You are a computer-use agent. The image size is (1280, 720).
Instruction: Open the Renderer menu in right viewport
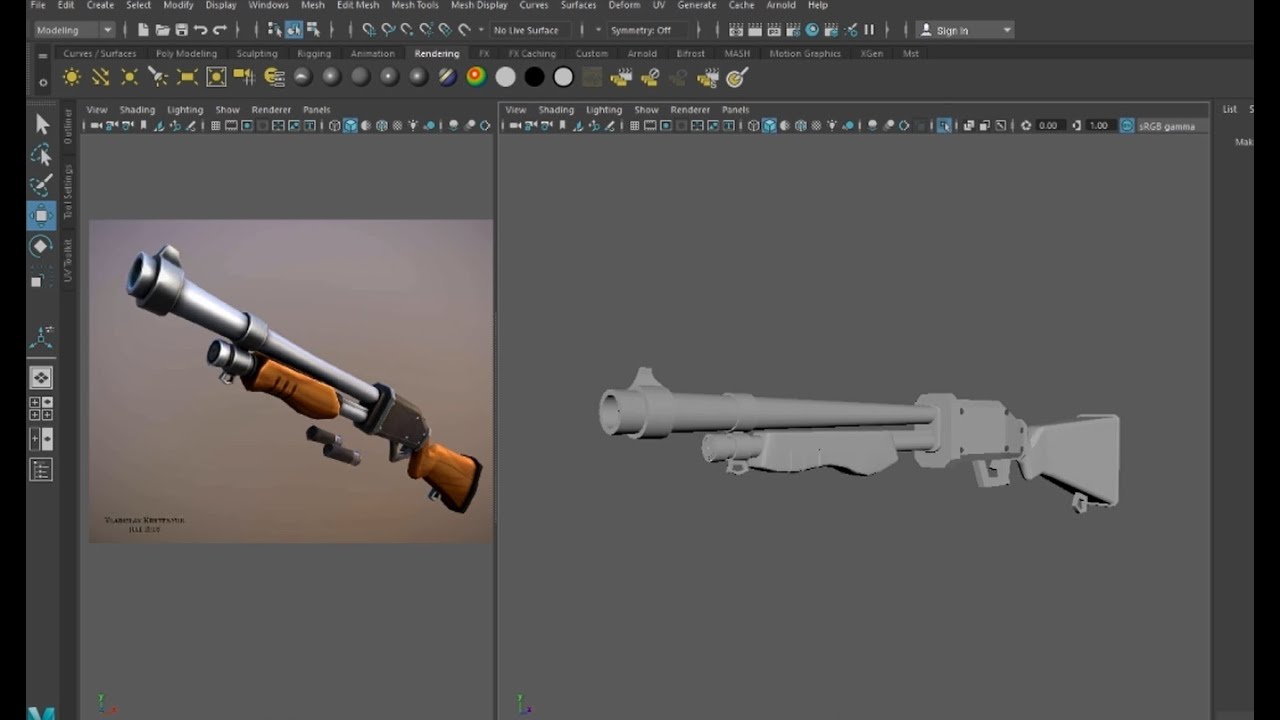point(690,110)
